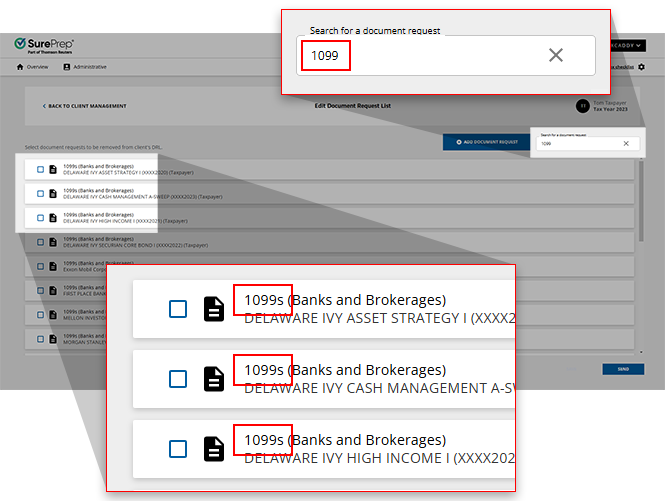Clear the search with the large X icon
Screen dimensions: 665x501
click(556, 55)
